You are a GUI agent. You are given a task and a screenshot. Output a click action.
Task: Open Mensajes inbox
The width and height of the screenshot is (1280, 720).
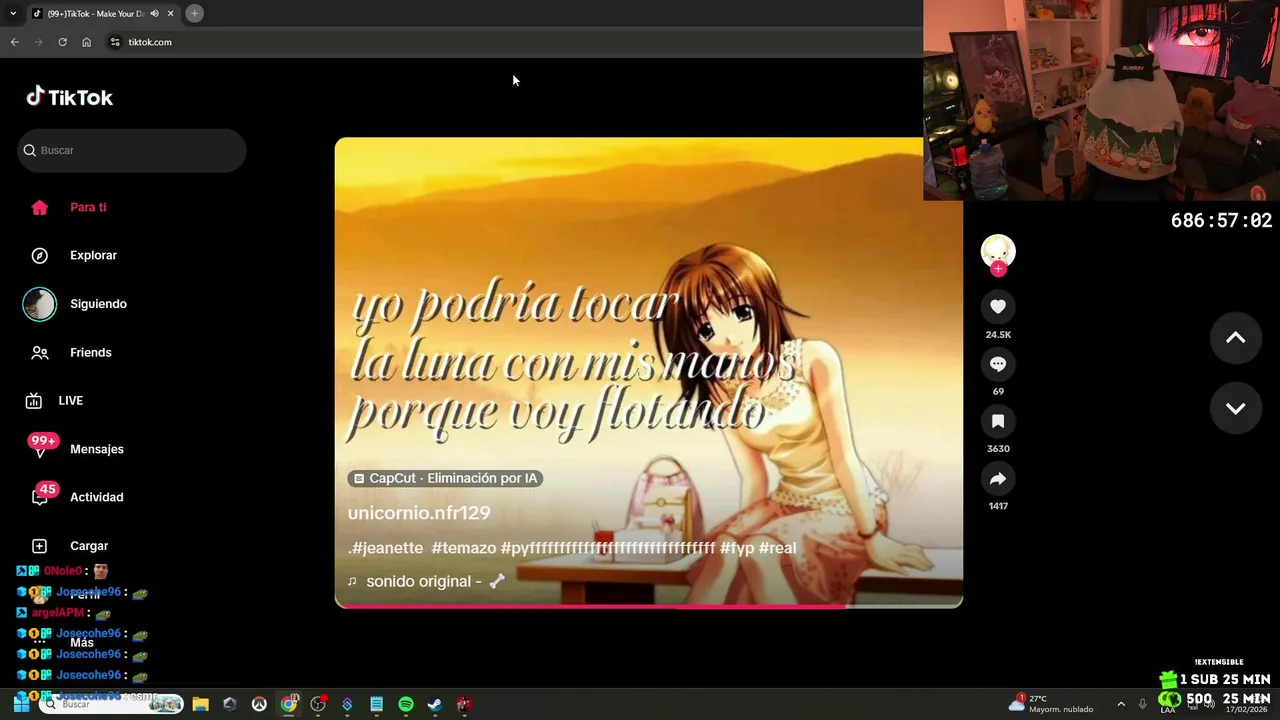click(96, 449)
